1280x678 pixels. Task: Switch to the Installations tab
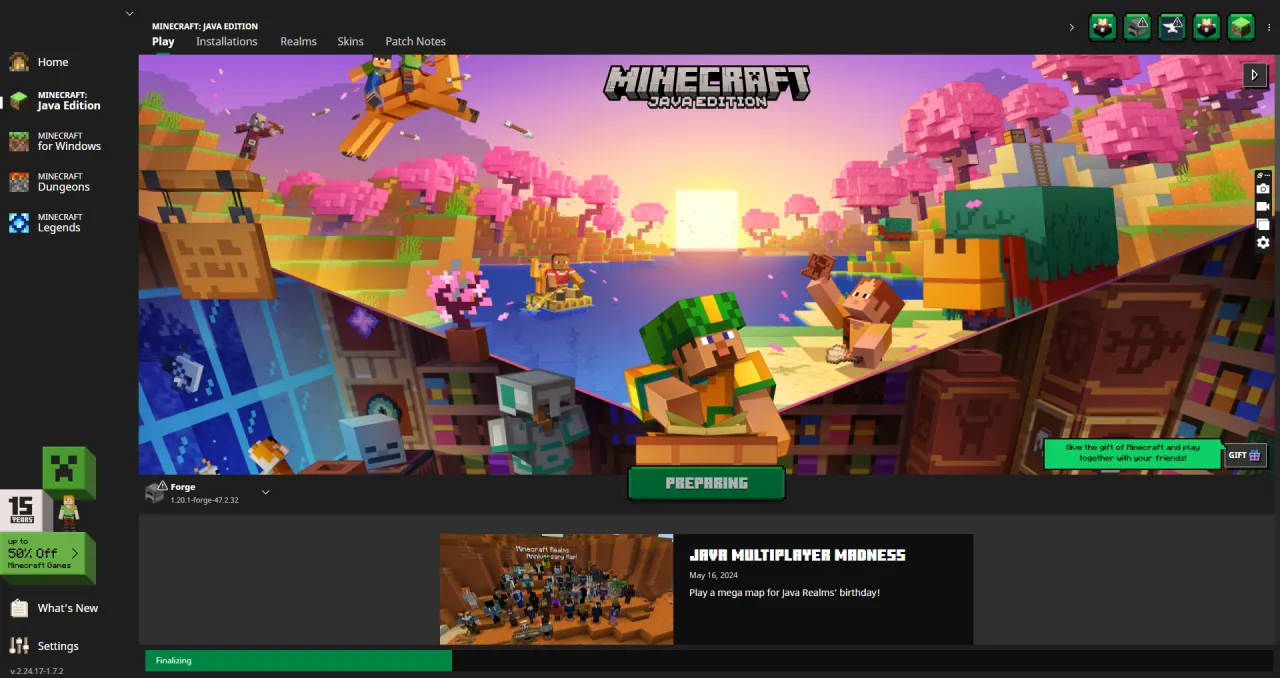pos(227,41)
